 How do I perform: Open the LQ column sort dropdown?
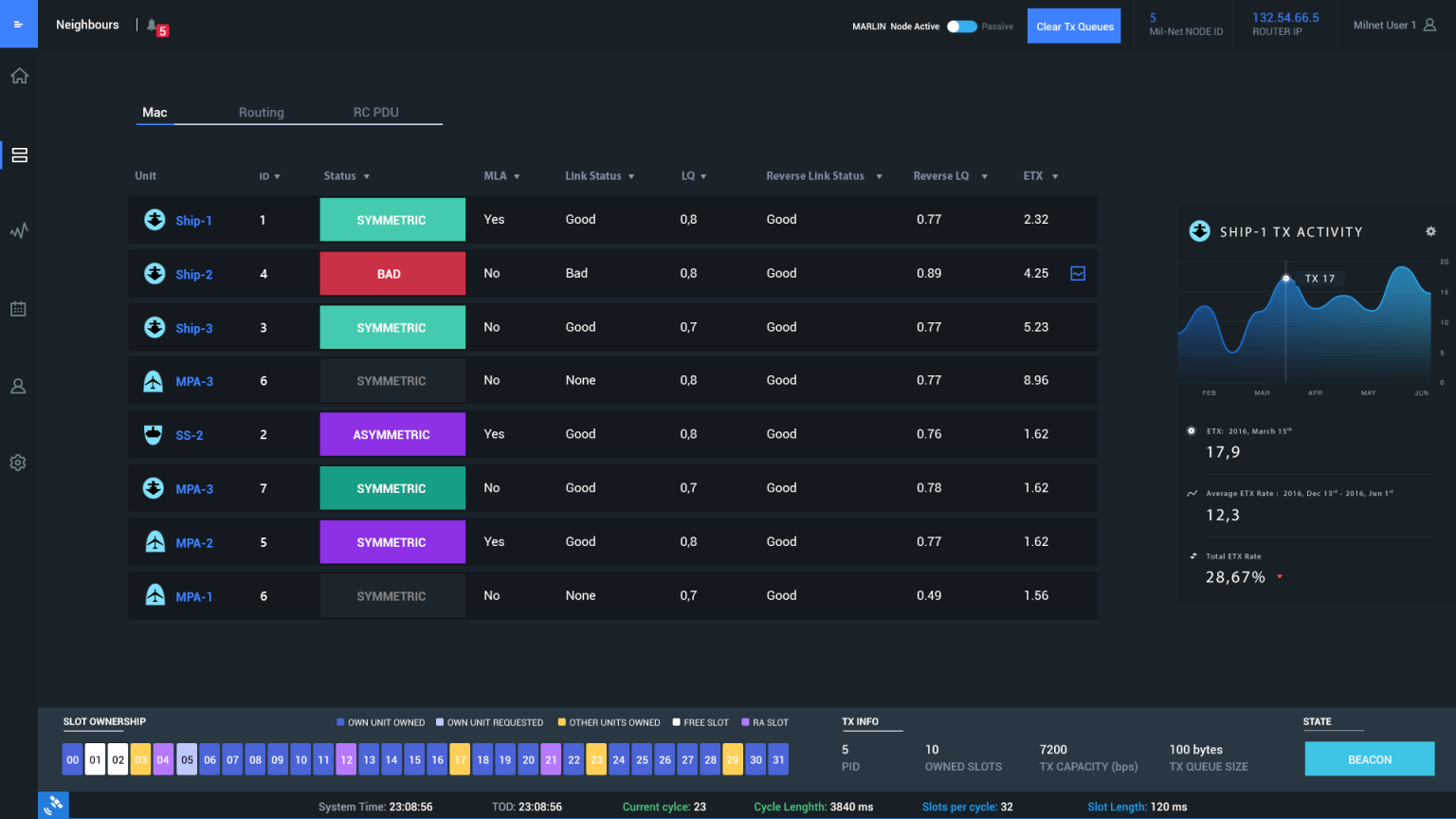(705, 175)
